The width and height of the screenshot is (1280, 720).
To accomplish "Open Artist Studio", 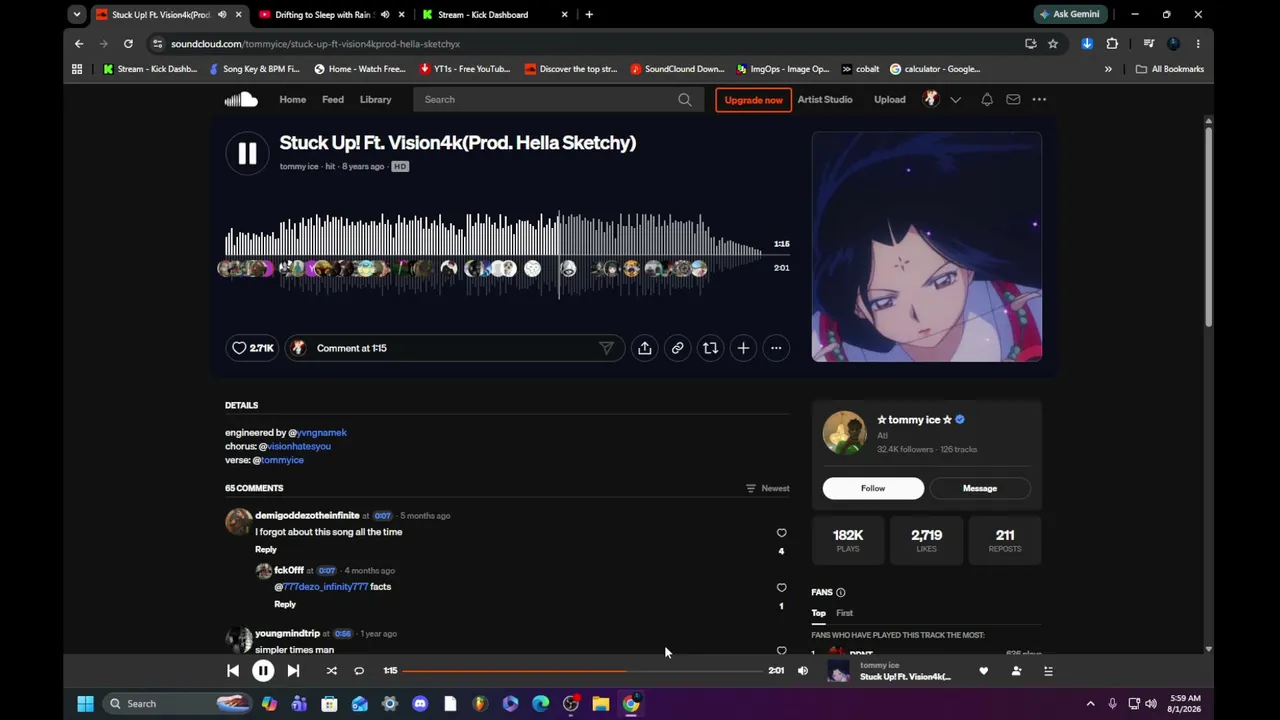I will point(825,99).
